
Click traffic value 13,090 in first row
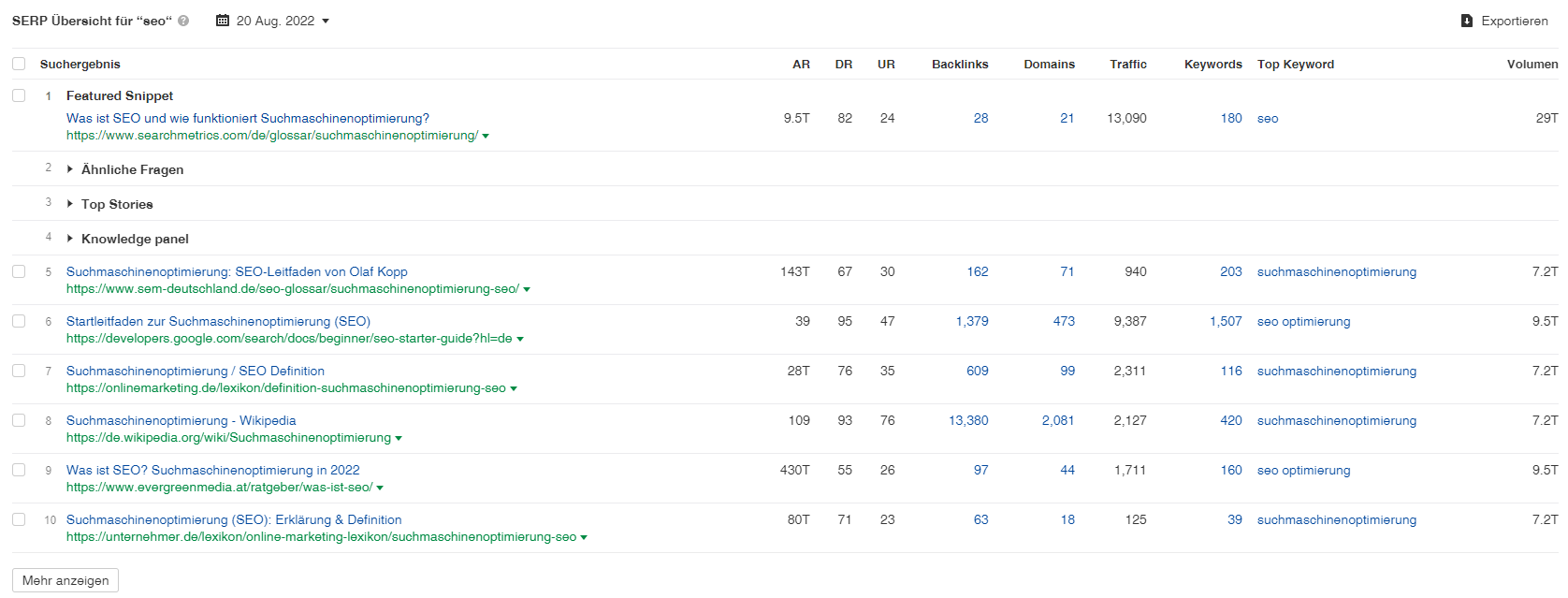pos(1126,118)
